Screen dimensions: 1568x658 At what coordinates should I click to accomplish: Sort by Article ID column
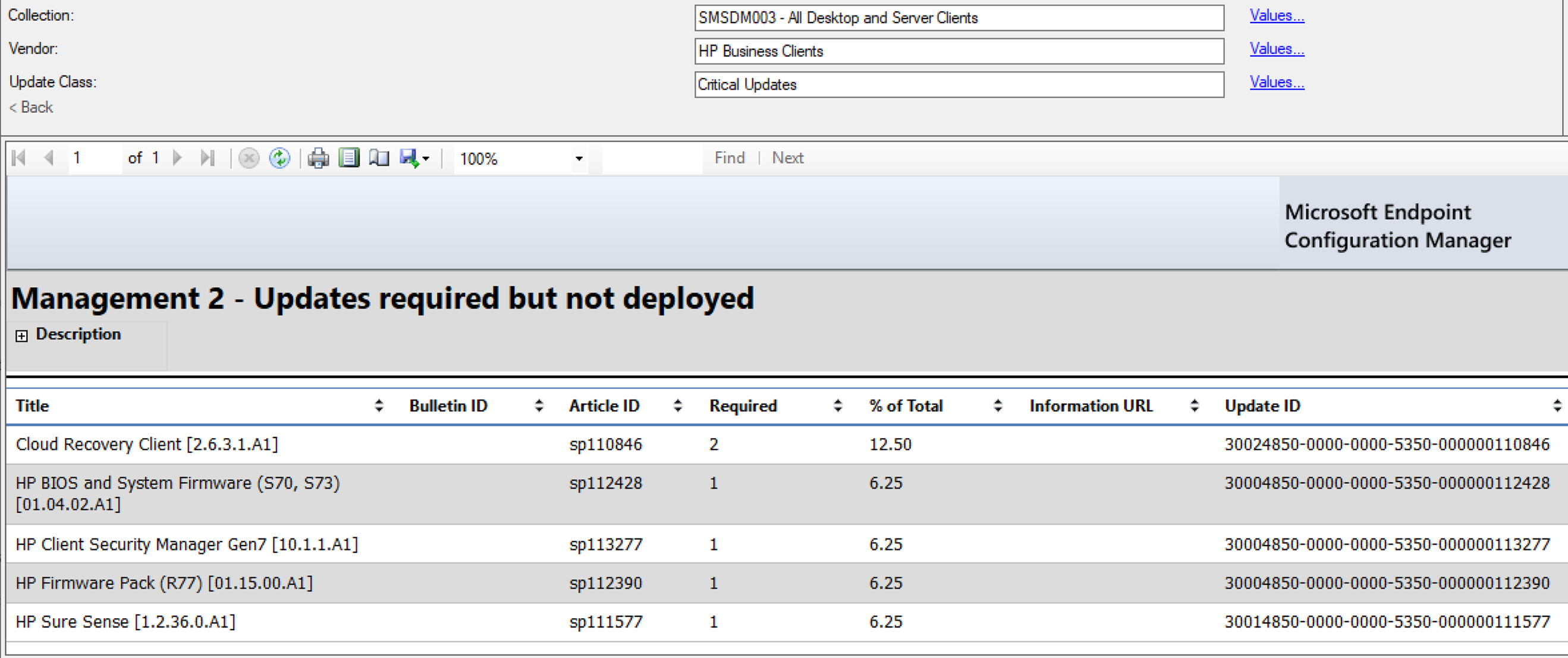click(x=677, y=406)
